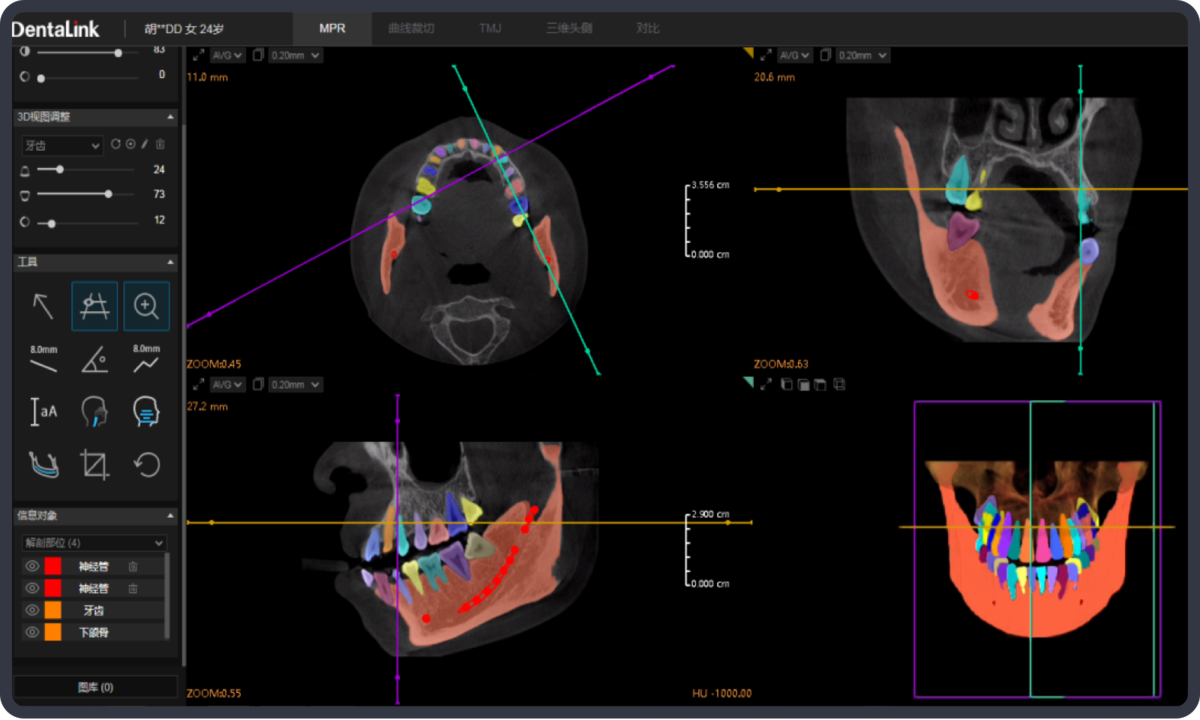The height and width of the screenshot is (720, 1200).
Task: Click the orange swatch of 牙齿
Action: pyautogui.click(x=53, y=610)
